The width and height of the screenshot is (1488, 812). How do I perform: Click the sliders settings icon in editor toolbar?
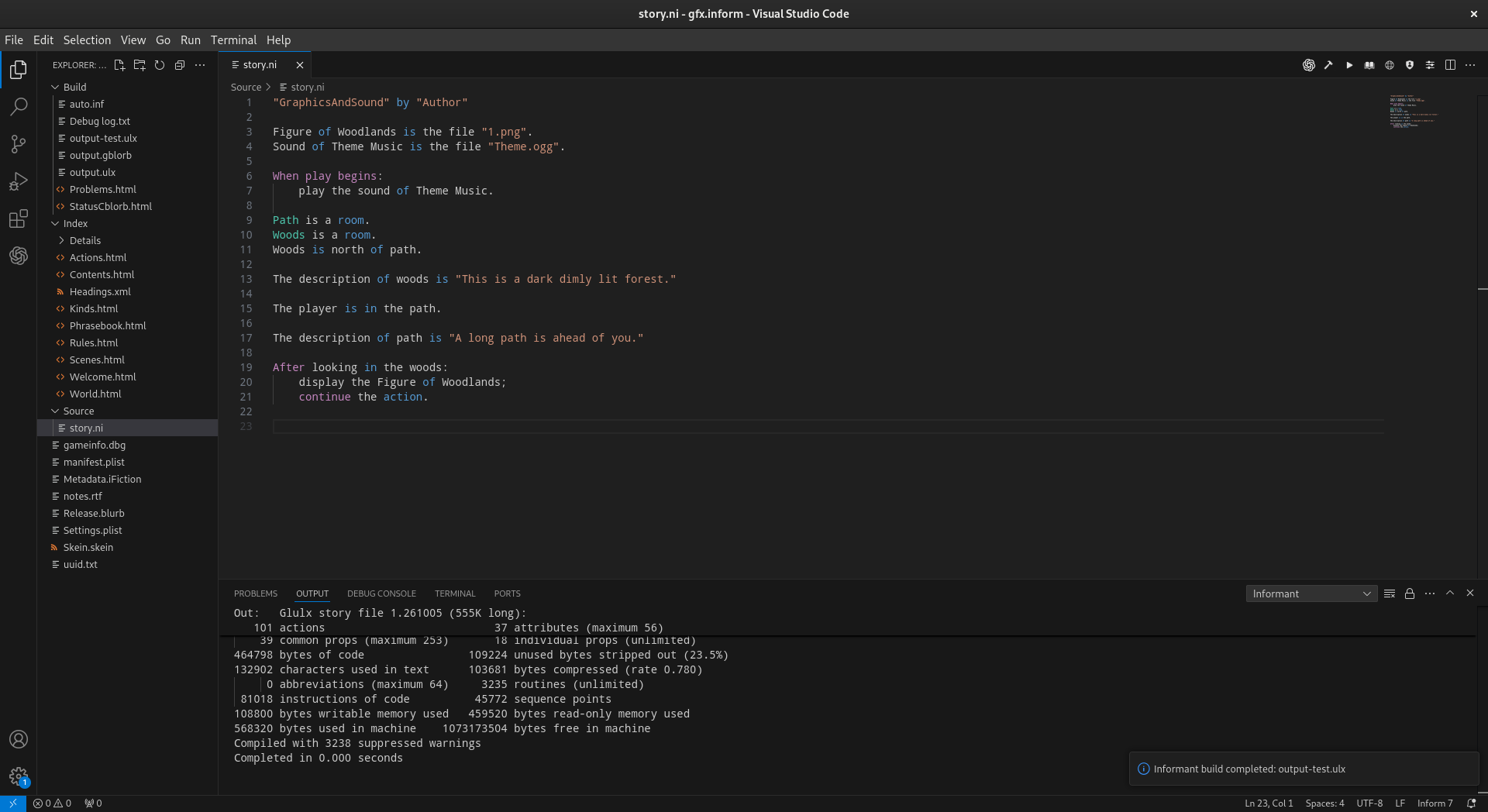pyautogui.click(x=1430, y=65)
